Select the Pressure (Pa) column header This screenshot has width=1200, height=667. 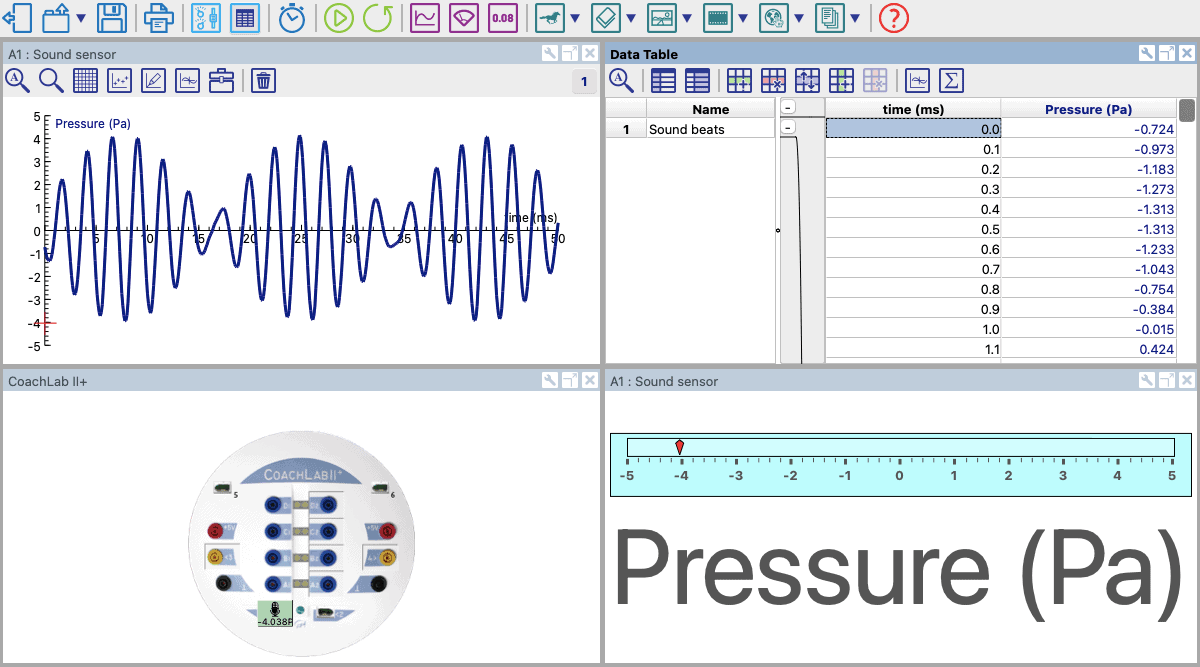1088,109
